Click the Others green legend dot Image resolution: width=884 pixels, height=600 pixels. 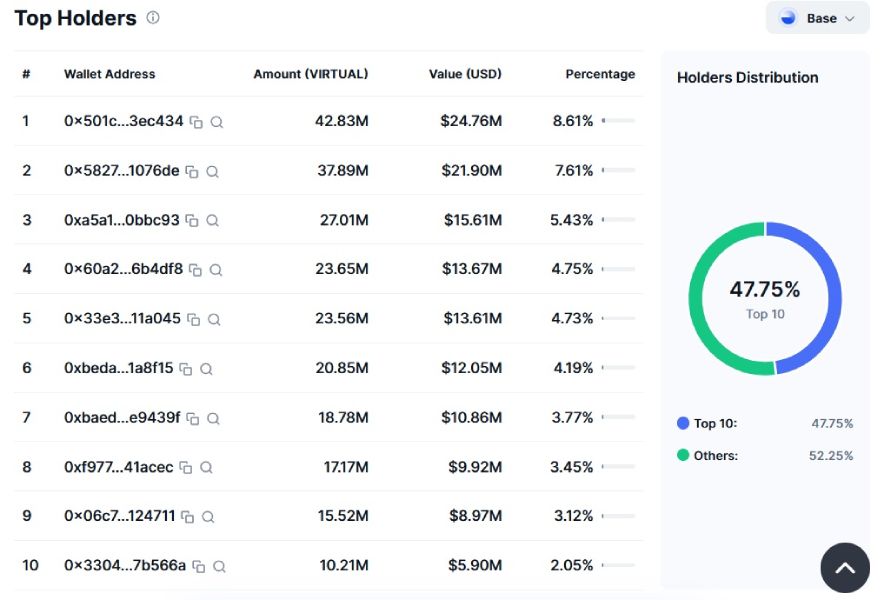point(683,456)
